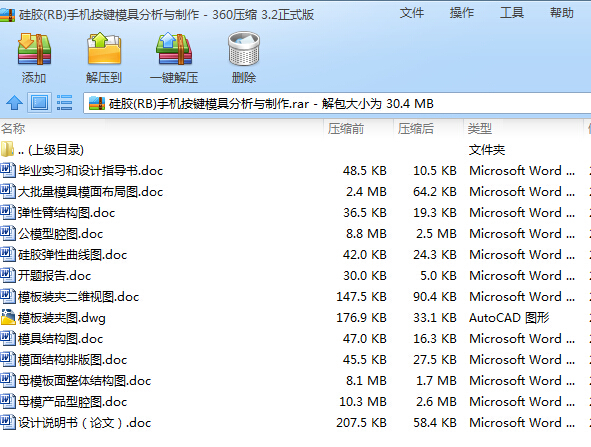
Task: Click Word icon of 弹性臂结构图.doc
Action: coord(8,212)
